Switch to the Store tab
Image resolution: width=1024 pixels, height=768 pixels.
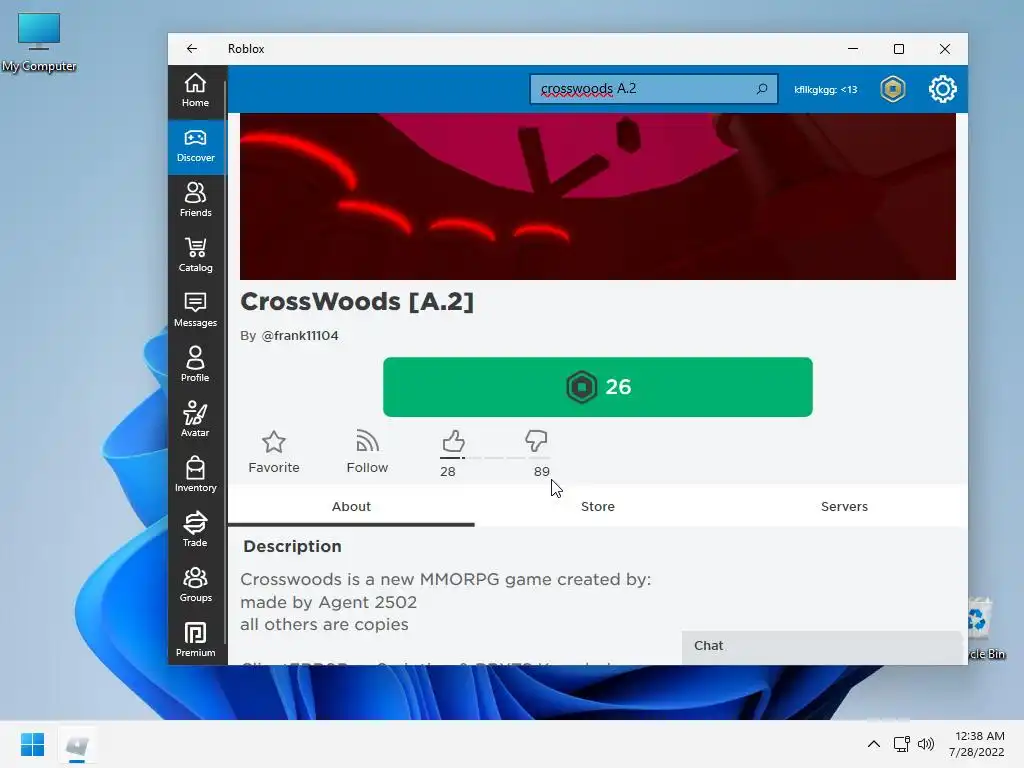point(598,507)
